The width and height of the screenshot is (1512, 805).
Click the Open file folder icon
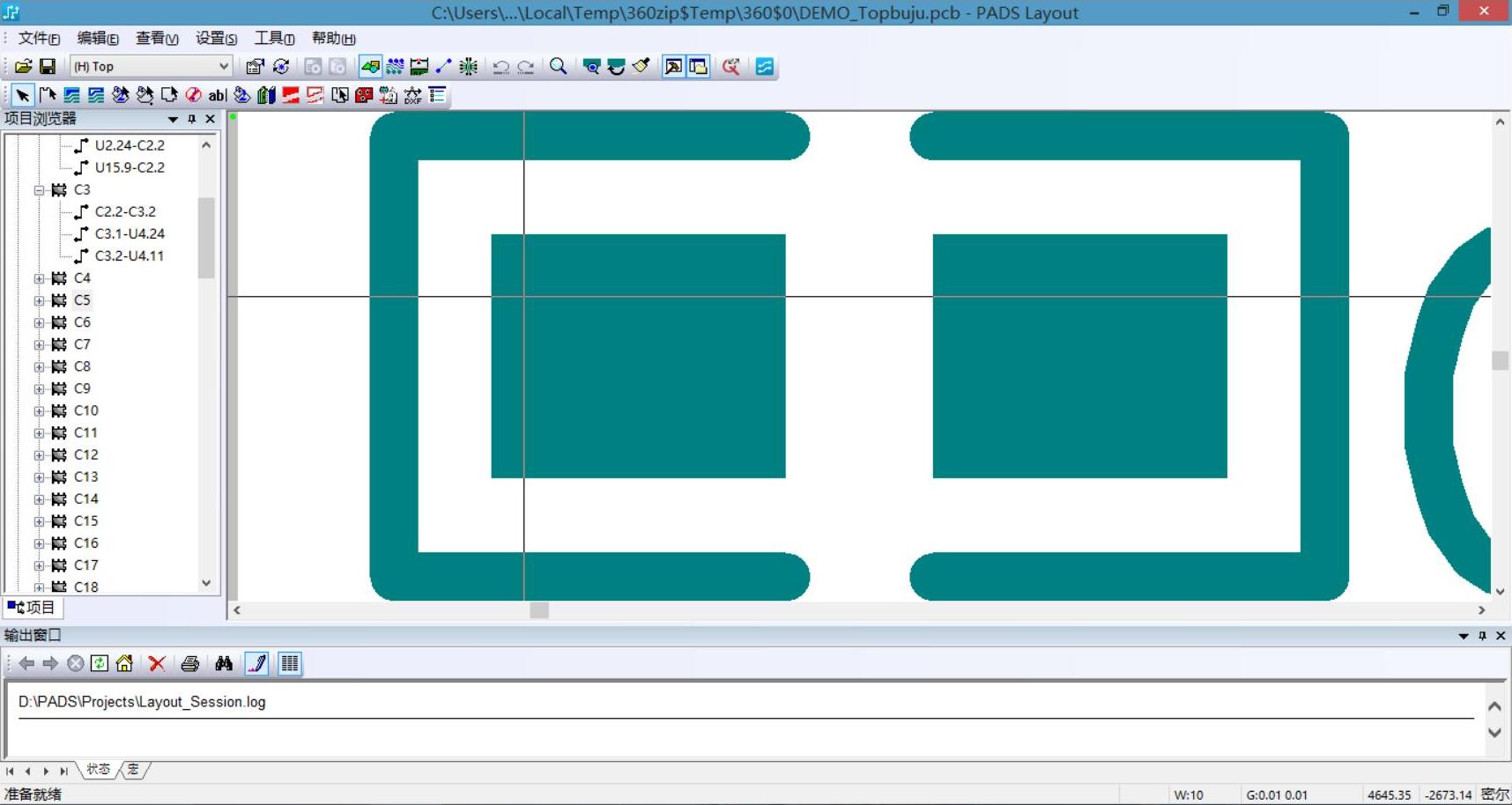tap(23, 66)
